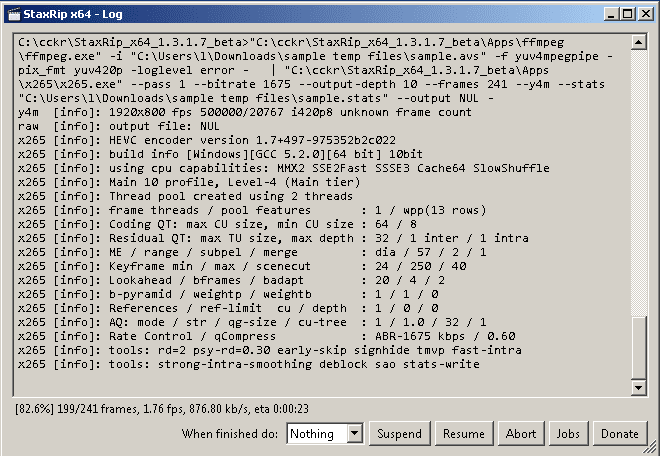Maximize the StaxRip Log window
This screenshot has height=456, width=660.
tap(628, 14)
